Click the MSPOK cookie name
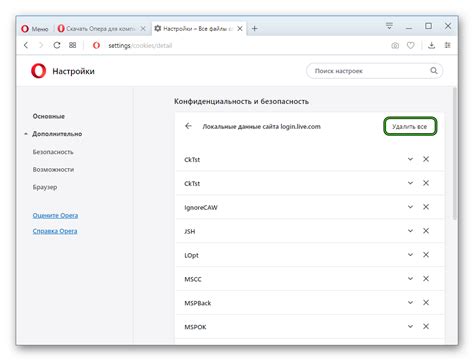The width and height of the screenshot is (474, 361). point(195,327)
